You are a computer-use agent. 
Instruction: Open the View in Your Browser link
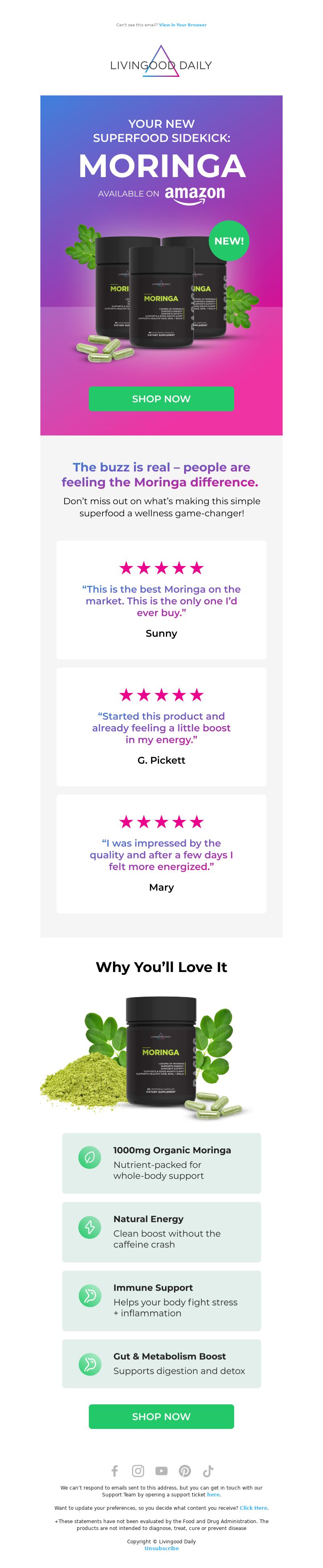(x=182, y=25)
